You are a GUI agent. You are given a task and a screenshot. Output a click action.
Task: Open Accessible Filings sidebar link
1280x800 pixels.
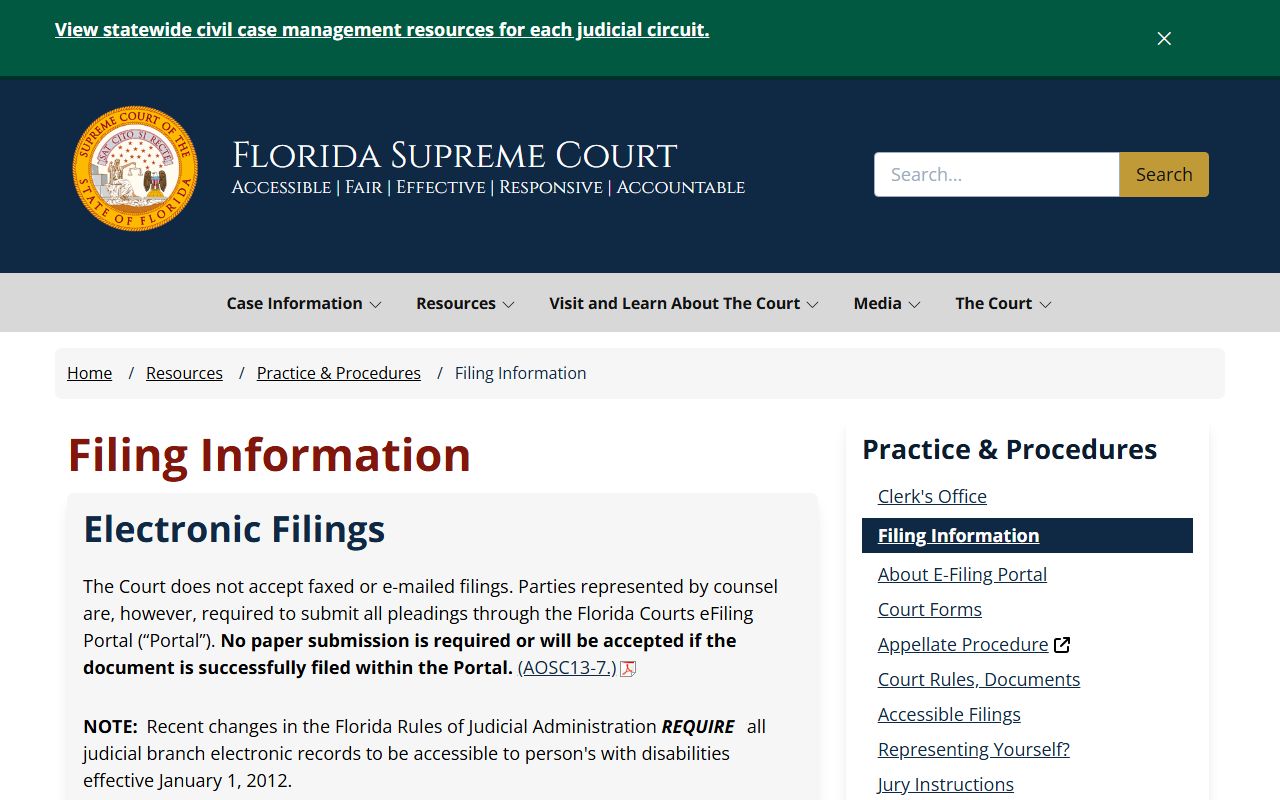click(x=949, y=714)
